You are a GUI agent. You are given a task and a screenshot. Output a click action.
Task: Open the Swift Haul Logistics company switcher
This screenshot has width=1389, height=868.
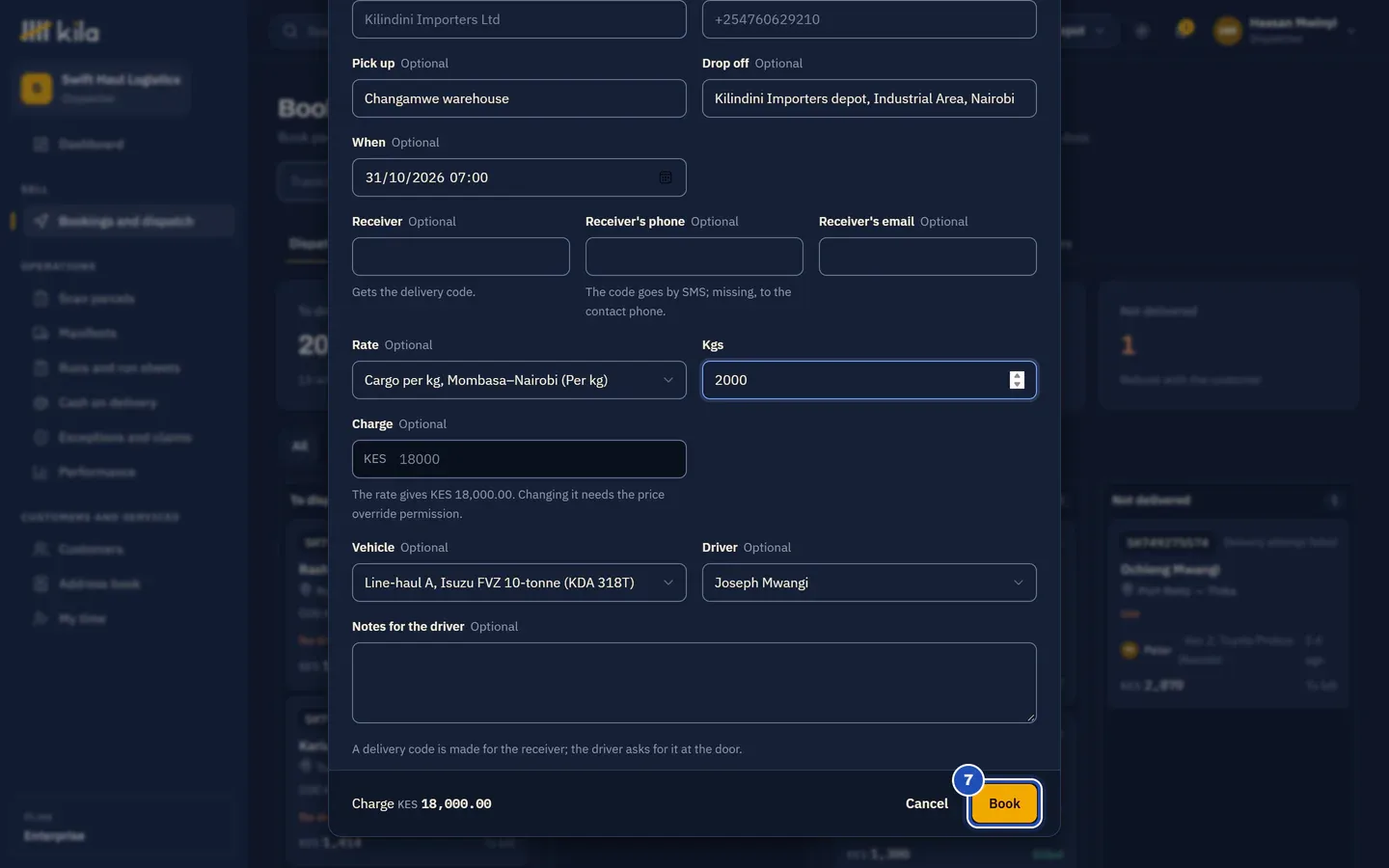[101, 89]
